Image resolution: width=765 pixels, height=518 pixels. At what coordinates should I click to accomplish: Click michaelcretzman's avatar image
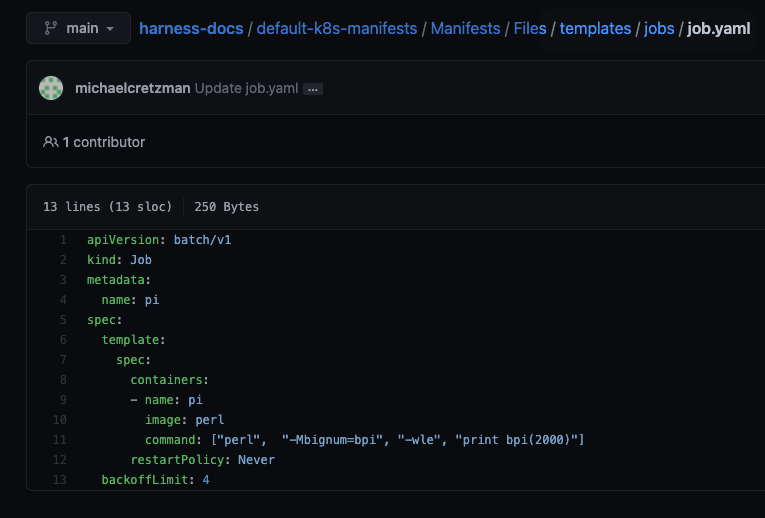pyautogui.click(x=51, y=88)
